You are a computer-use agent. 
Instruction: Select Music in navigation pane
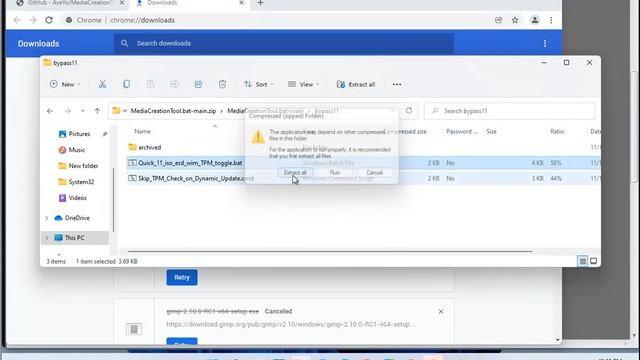(77, 150)
